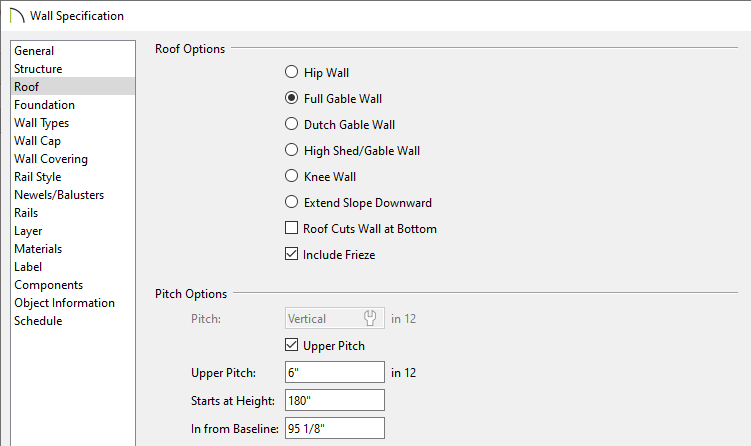Choose the Dutch Gable Wall option
751x446 pixels.
[x=291, y=124]
